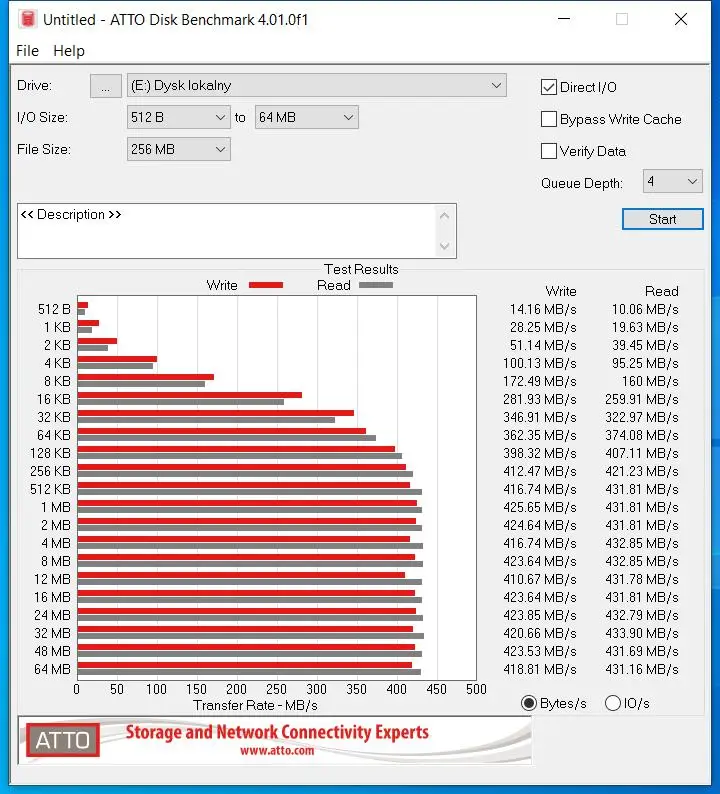The image size is (720, 794).
Task: Uncheck the Direct I/O checkbox
Action: pyautogui.click(x=549, y=87)
